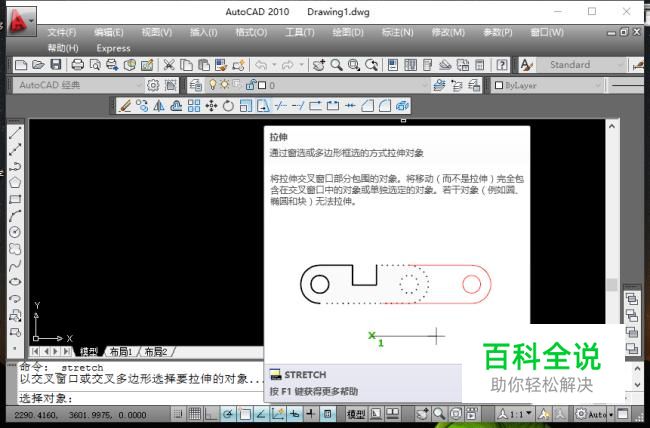Open the Auto workspace switching dropdown arrow

(x=611, y=414)
